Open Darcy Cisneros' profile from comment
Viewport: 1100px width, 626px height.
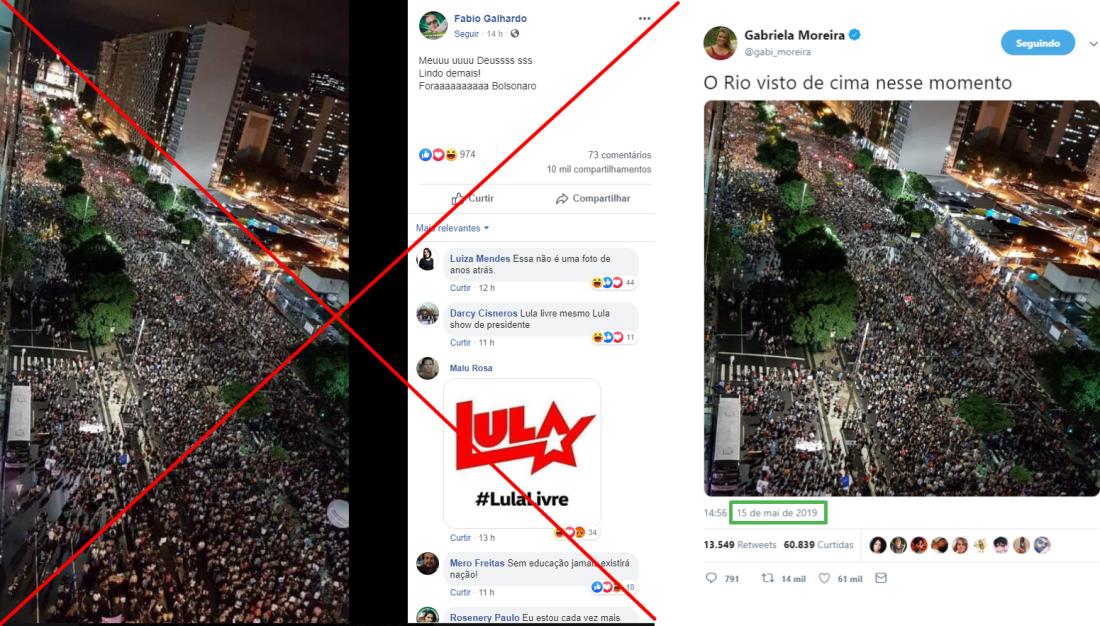(x=483, y=313)
